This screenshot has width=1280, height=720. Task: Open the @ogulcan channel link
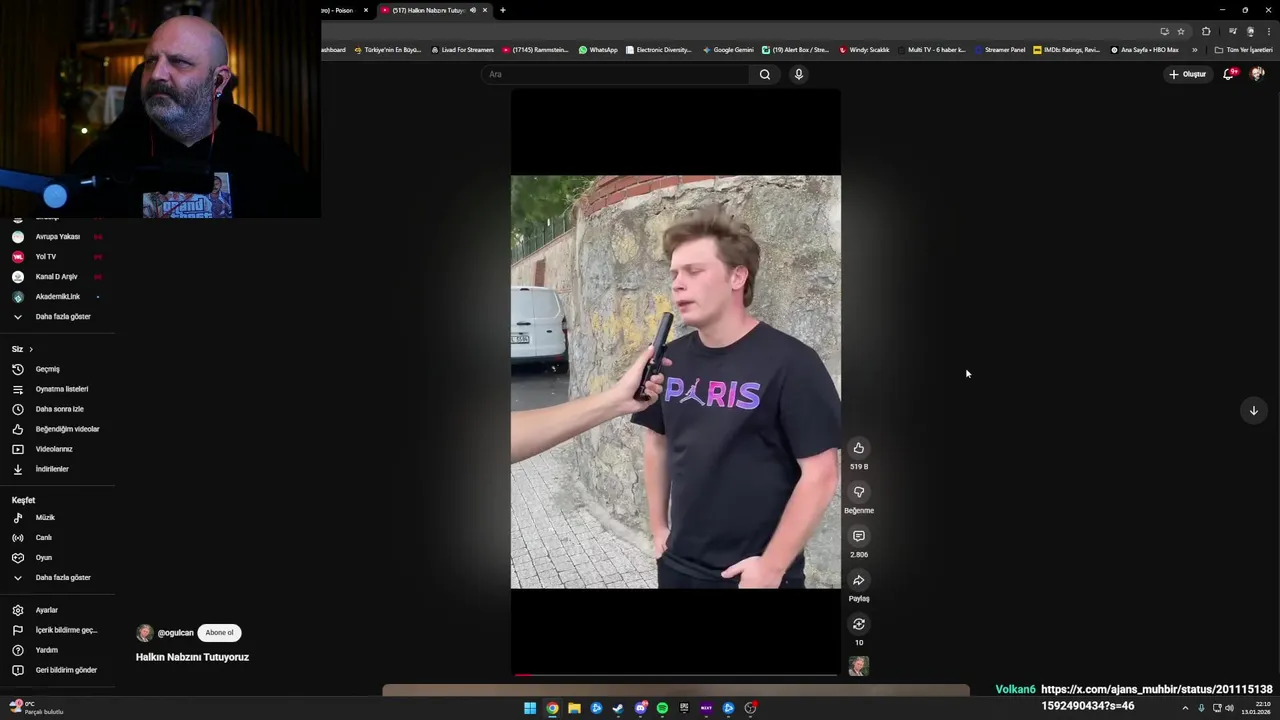coord(175,633)
